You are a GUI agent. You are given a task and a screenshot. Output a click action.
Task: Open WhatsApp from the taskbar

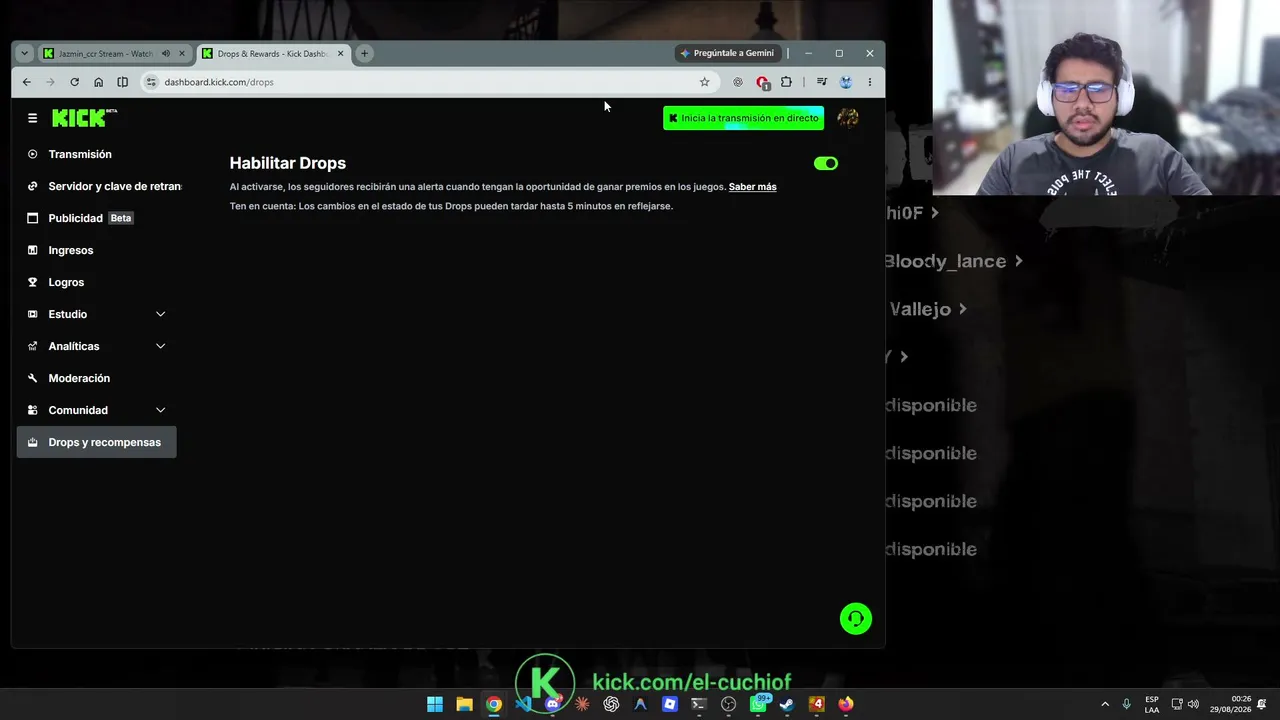(x=758, y=704)
